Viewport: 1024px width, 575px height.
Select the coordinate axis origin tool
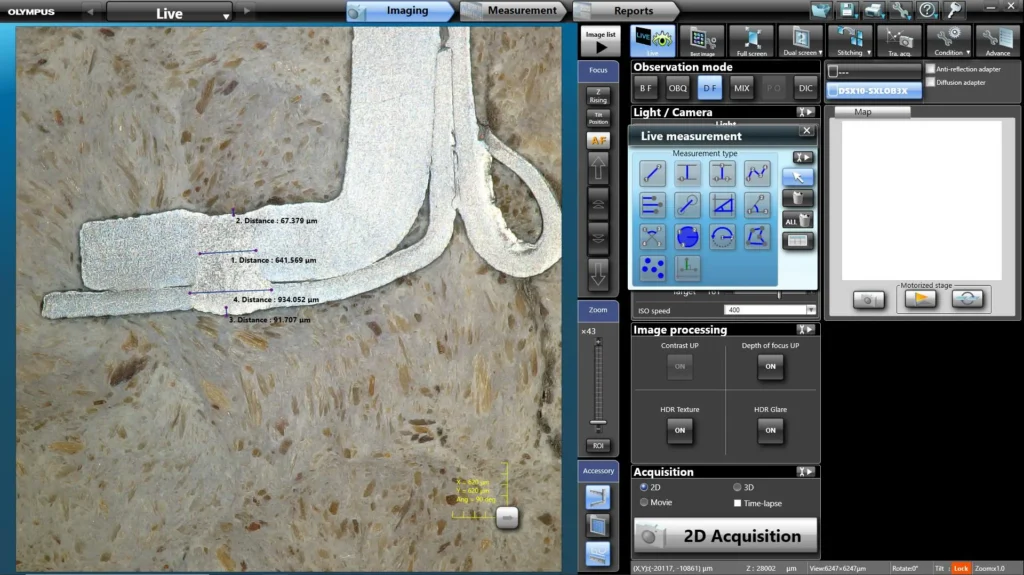pyautogui.click(x=687, y=268)
